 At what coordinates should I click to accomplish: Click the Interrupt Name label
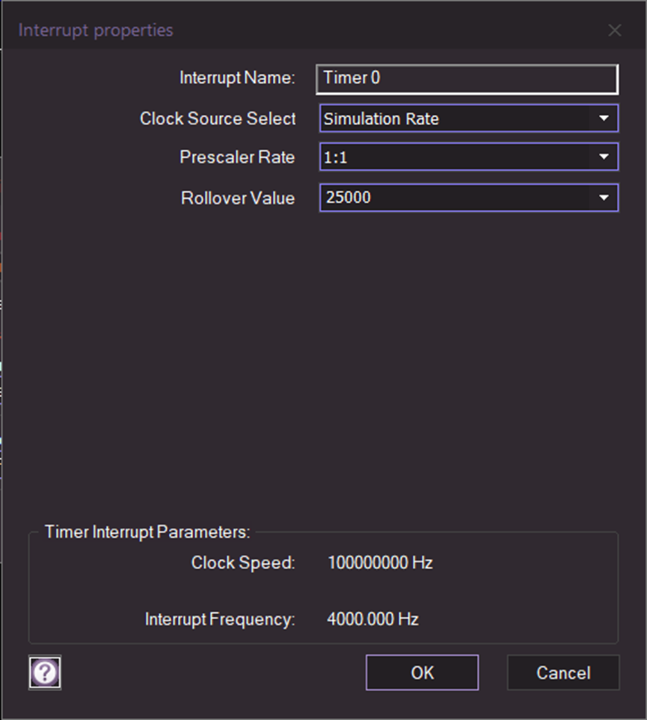(x=237, y=78)
